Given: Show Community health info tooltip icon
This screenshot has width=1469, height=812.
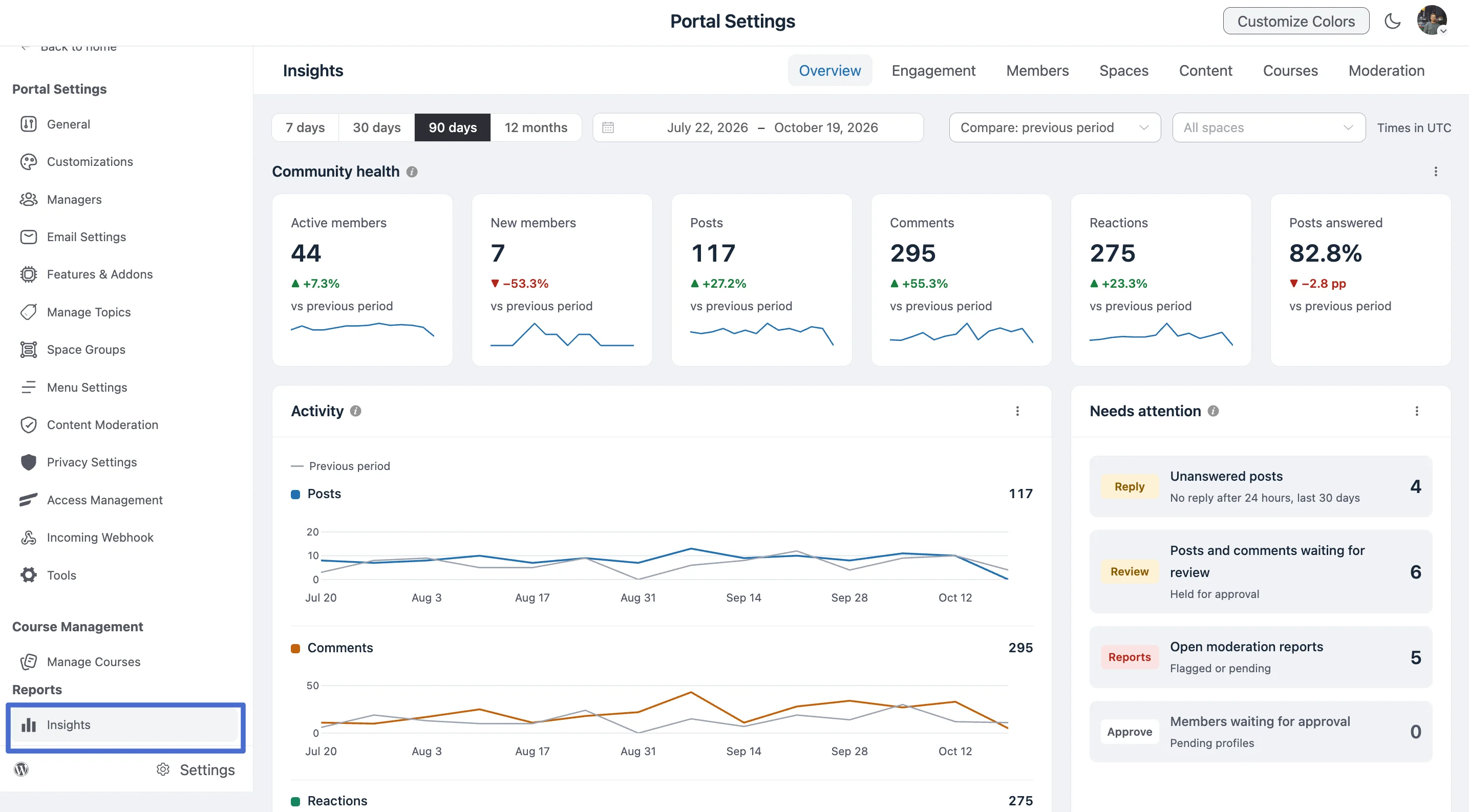Looking at the screenshot, I should pos(412,172).
